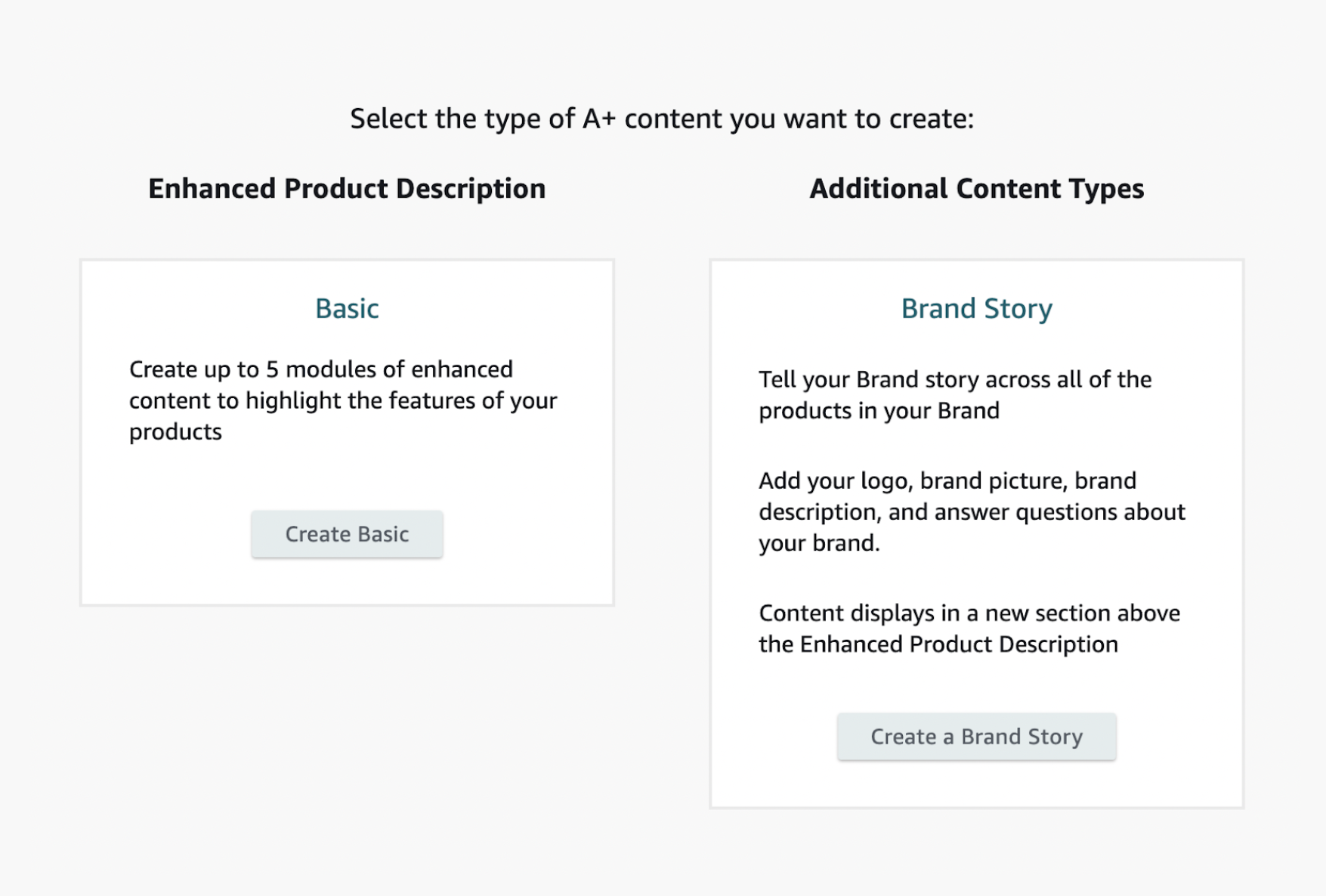The image size is (1326, 896).
Task: Click the Brand Story first paragraph
Action: pyautogui.click(x=954, y=394)
